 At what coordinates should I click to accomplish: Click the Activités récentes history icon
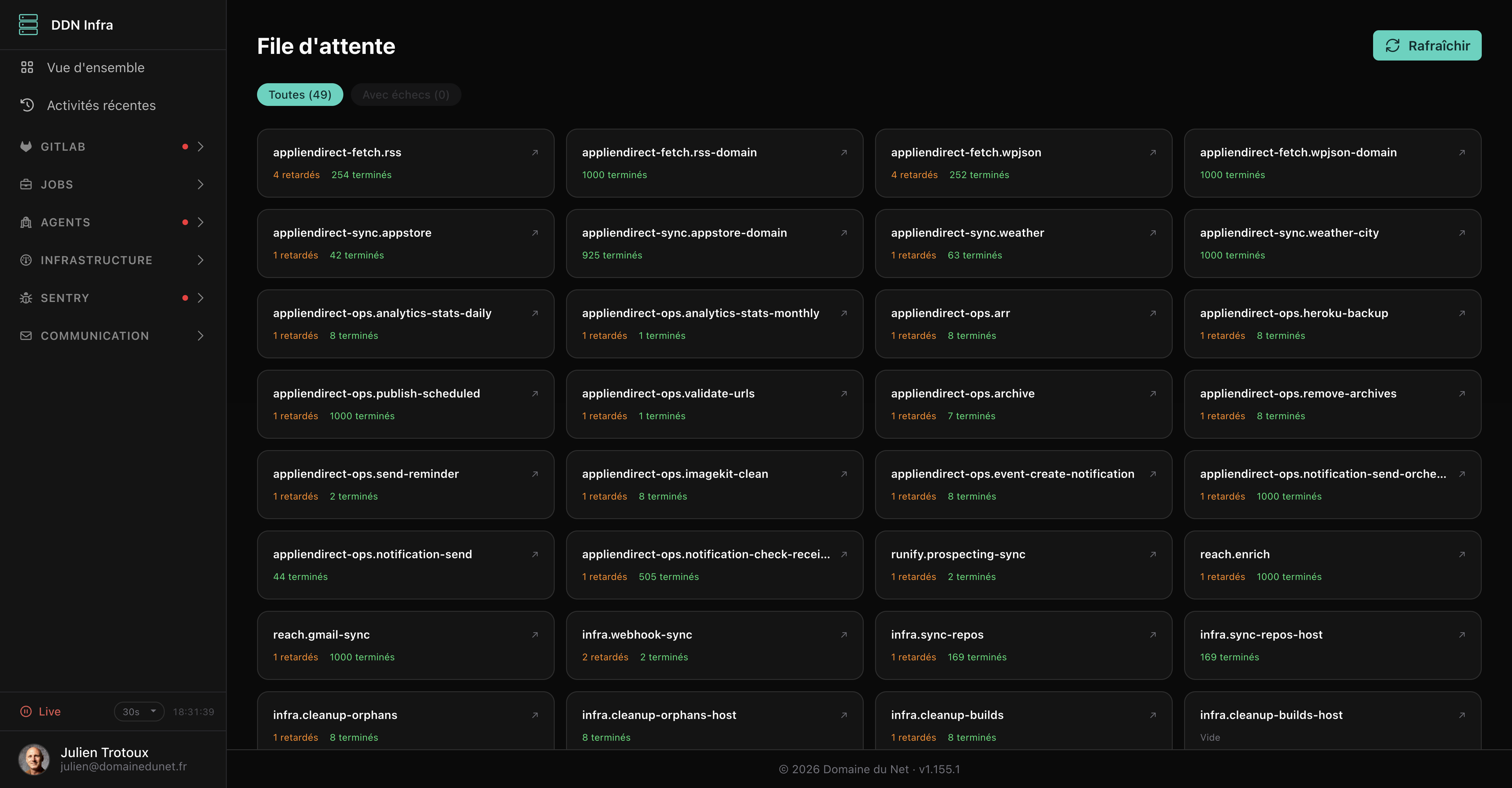(27, 105)
